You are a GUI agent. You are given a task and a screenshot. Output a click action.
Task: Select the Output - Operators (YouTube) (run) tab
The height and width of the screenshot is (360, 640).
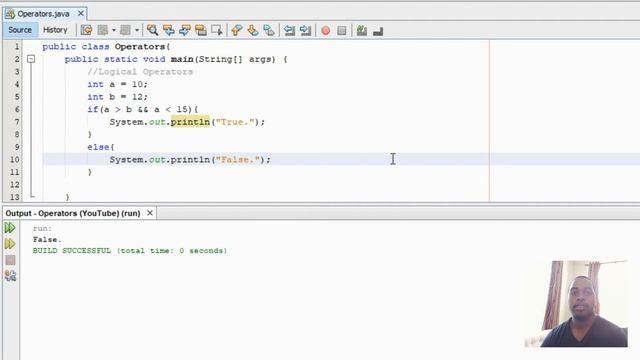[73, 213]
